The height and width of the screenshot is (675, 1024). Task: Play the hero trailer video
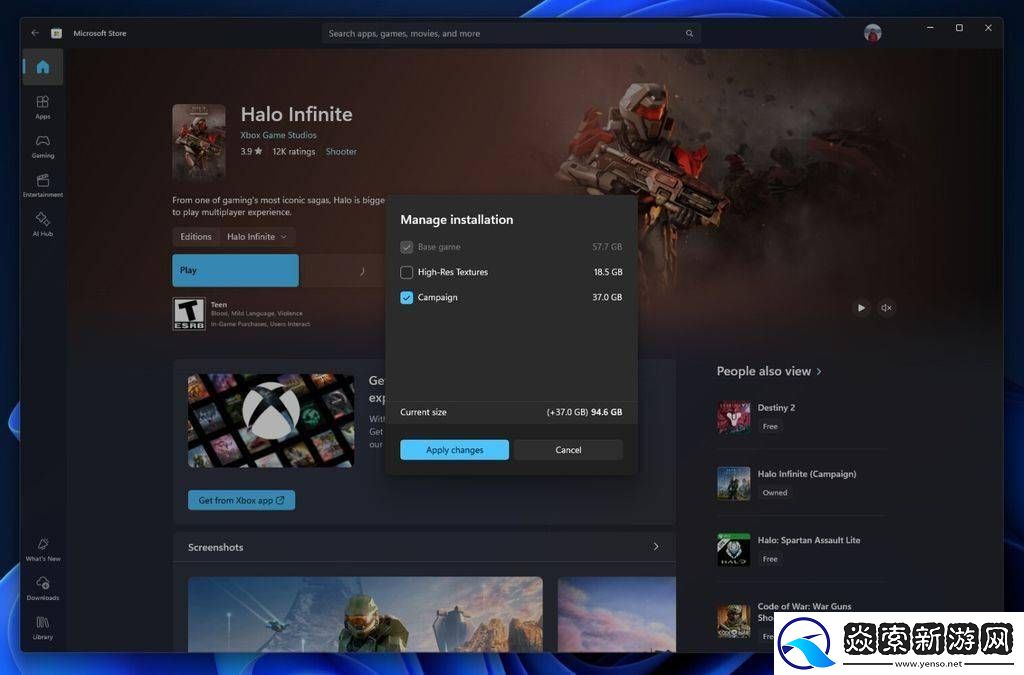pyautogui.click(x=861, y=308)
